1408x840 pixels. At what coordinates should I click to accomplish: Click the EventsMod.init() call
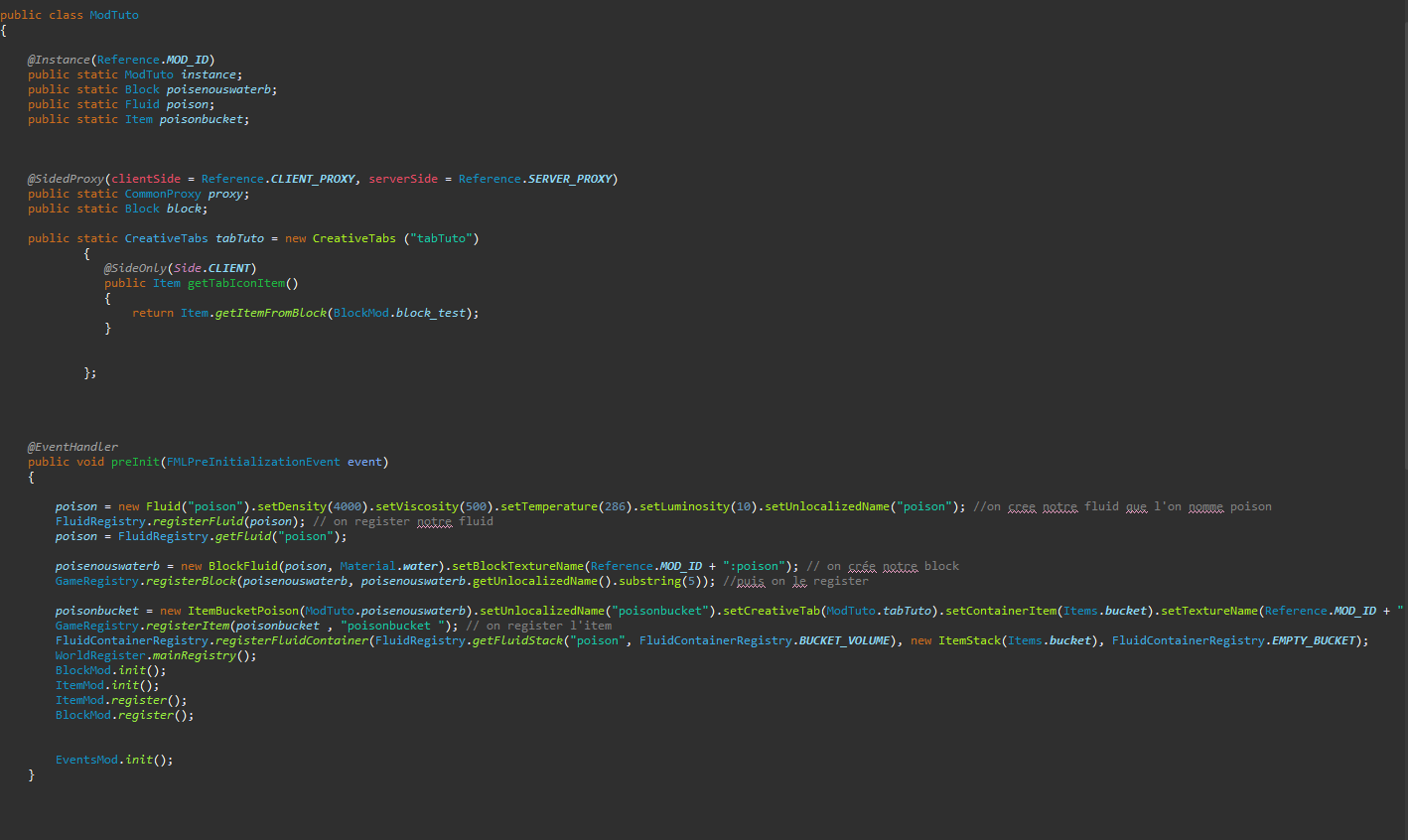point(113,760)
